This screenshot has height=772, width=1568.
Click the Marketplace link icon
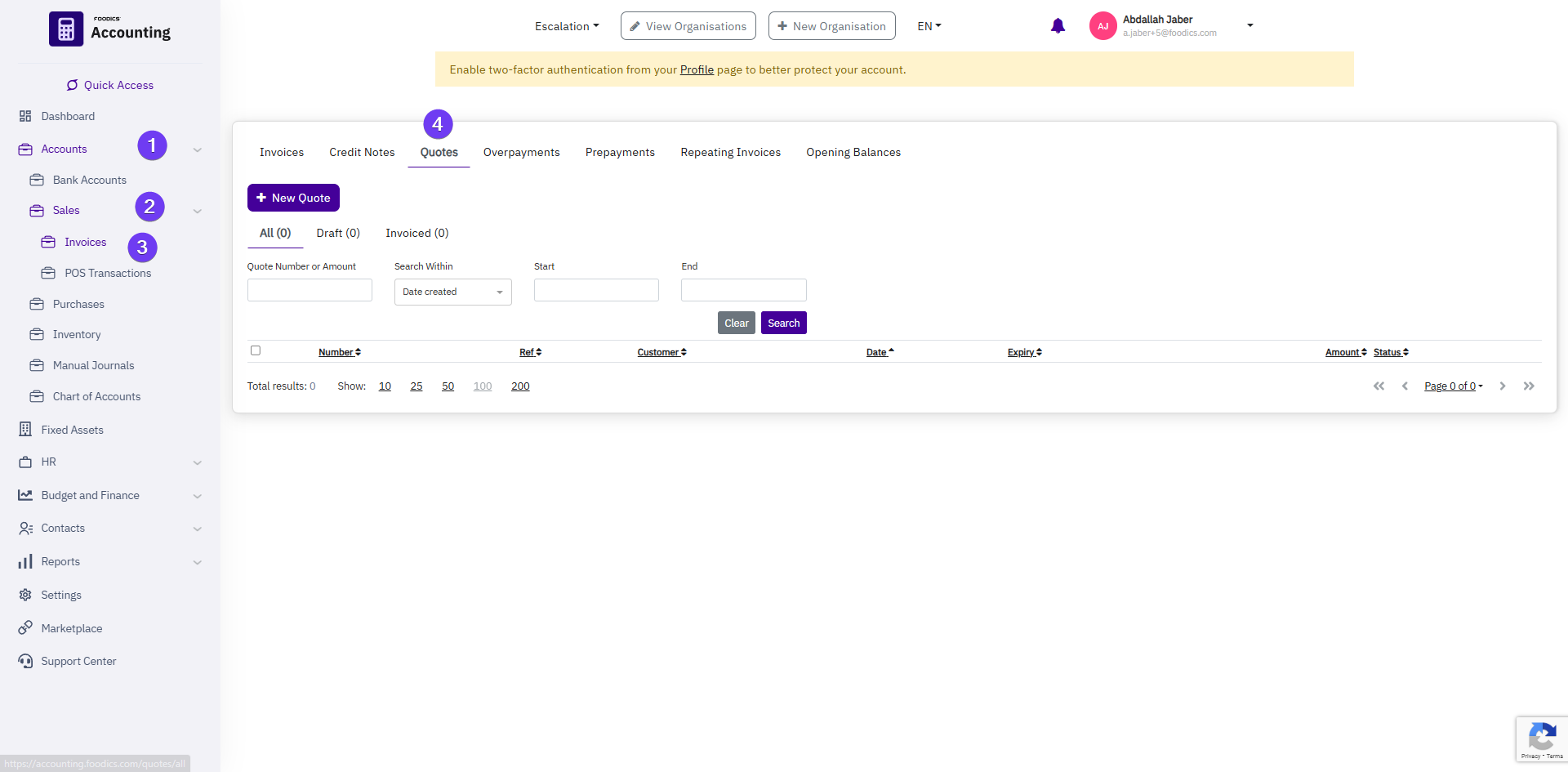(x=25, y=628)
